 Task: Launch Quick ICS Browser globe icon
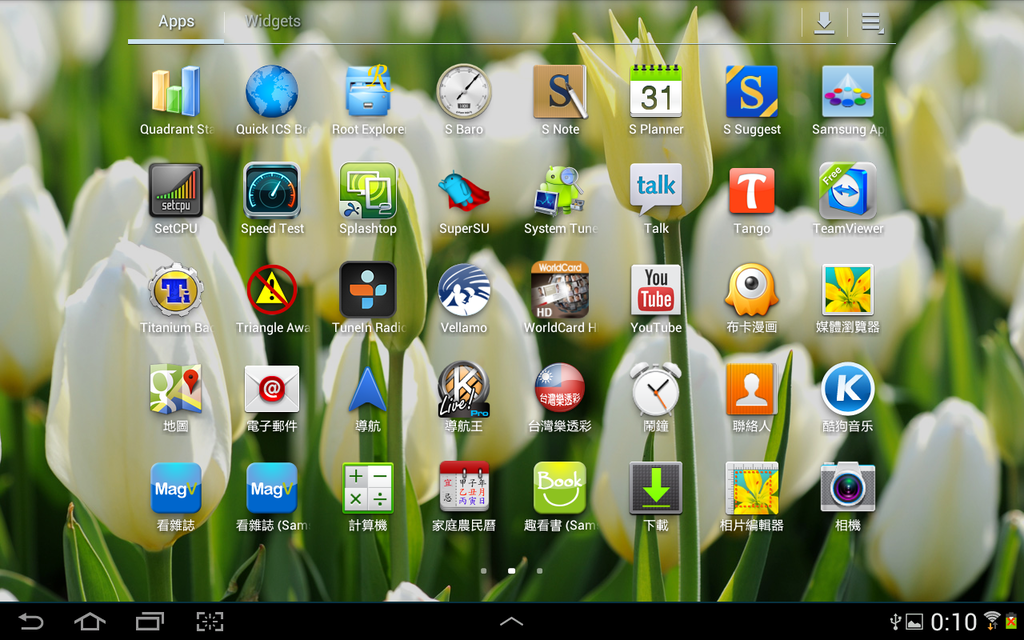[272, 91]
